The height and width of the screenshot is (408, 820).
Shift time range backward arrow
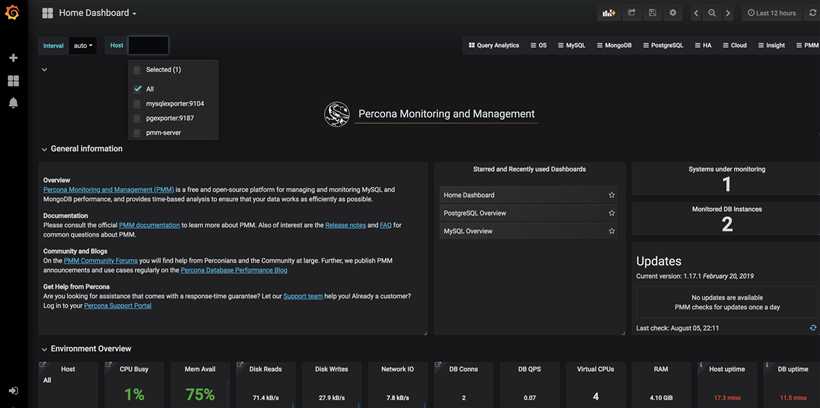pyautogui.click(x=696, y=13)
